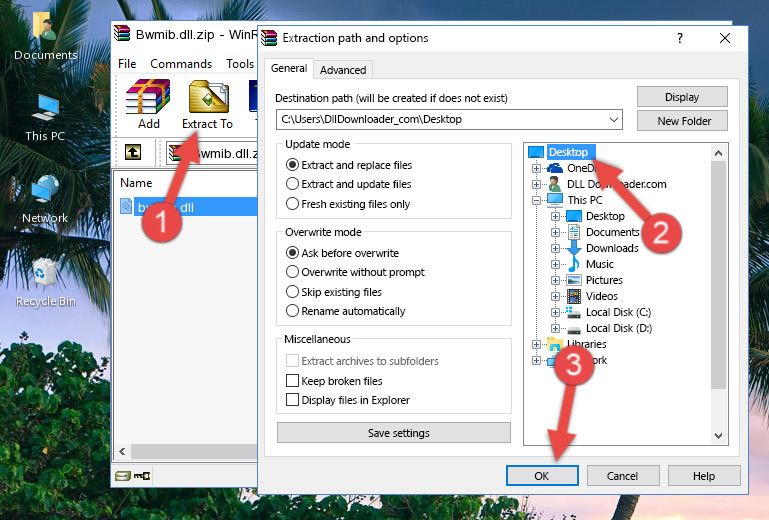
Task: Open the destination path dropdown arrow
Action: [x=613, y=119]
